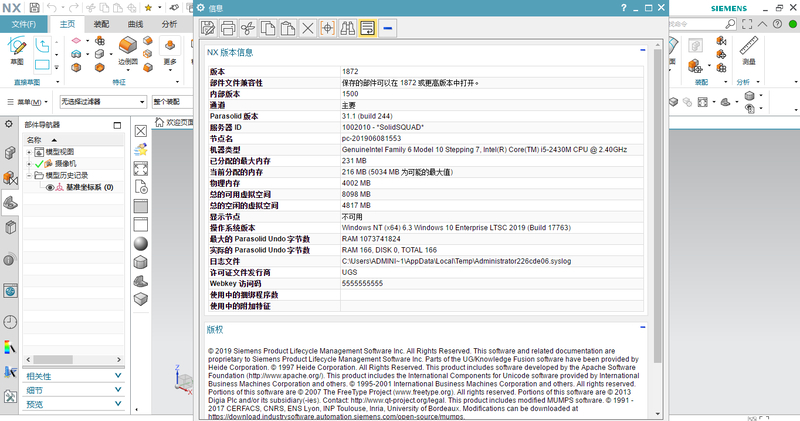Toggle the eye visibility of 基准坐标系
The image size is (800, 421).
(x=51, y=187)
